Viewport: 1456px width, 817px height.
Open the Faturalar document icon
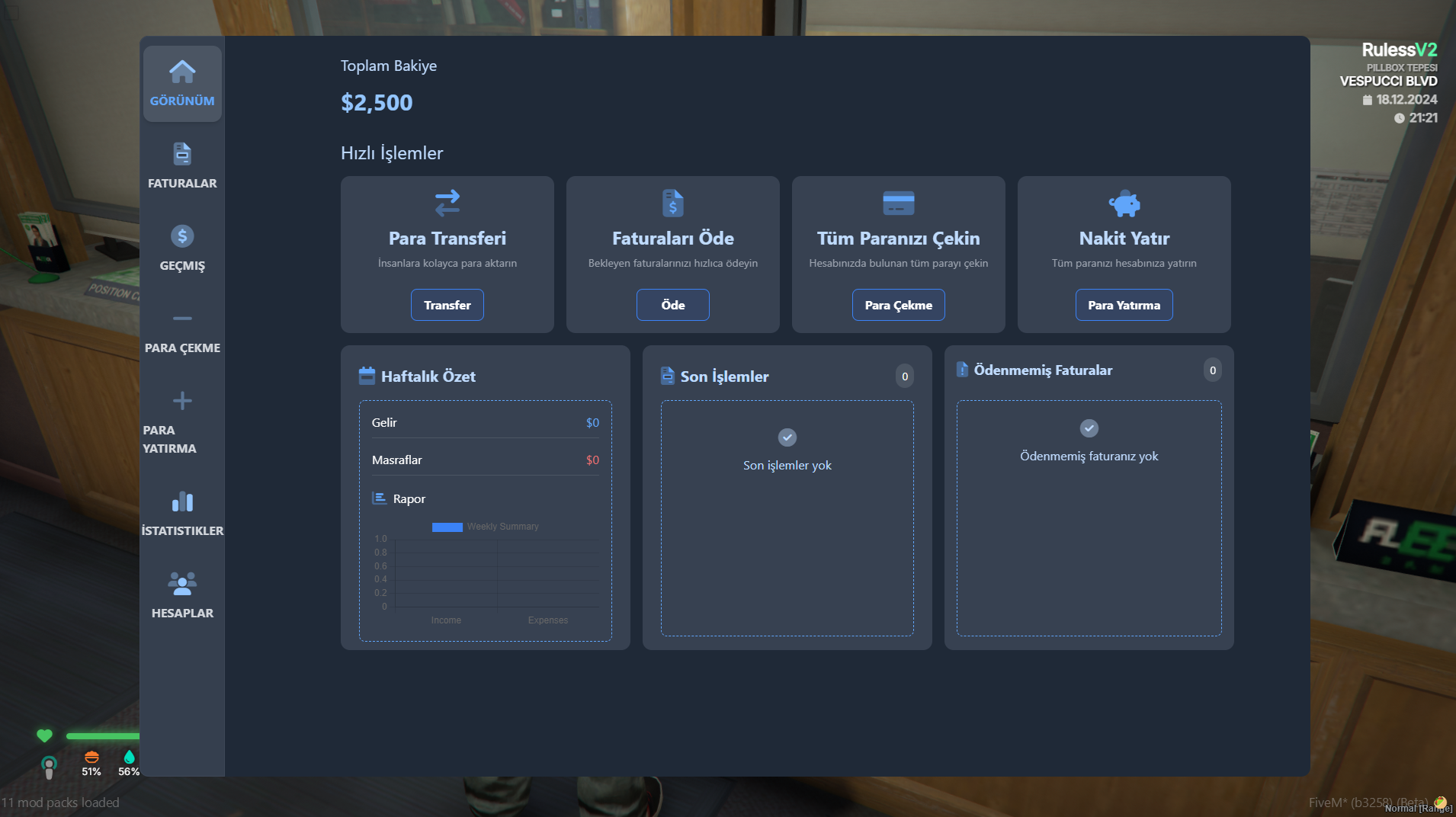[x=182, y=154]
